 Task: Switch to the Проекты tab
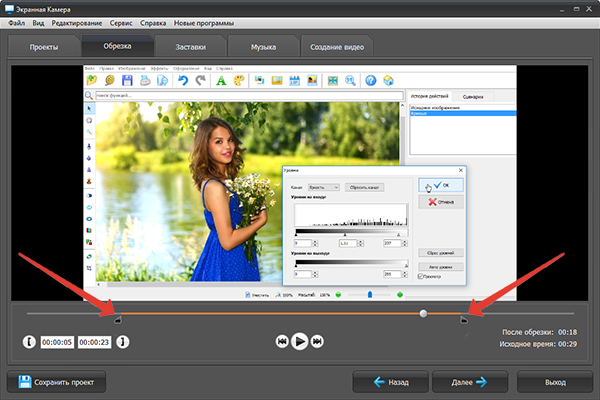point(43,47)
